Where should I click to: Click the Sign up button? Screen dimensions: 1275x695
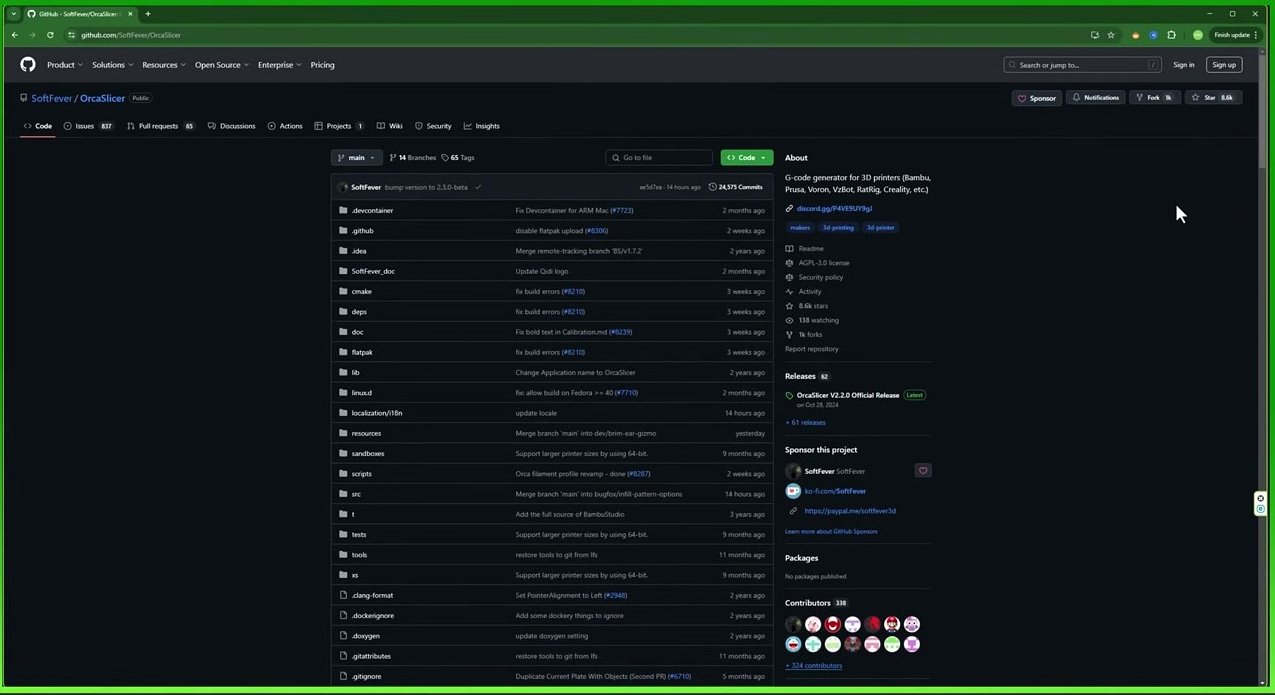pyautogui.click(x=1224, y=65)
